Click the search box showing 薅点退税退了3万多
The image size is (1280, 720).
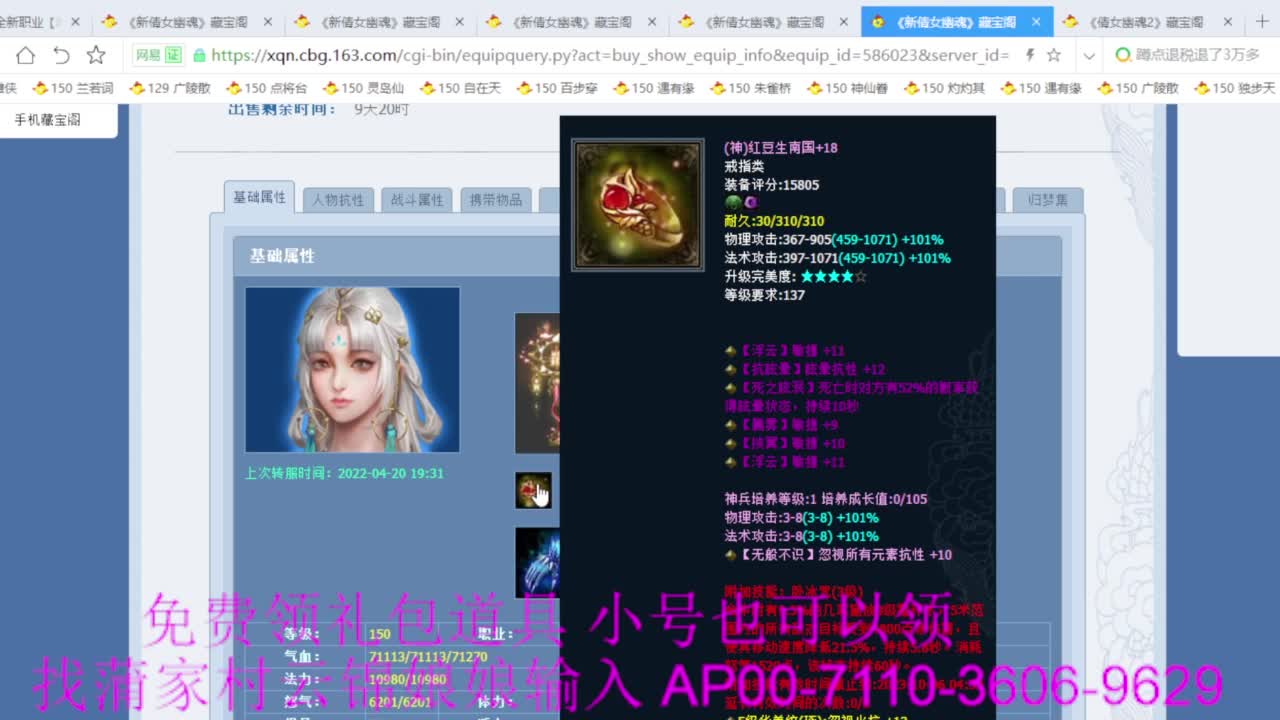pyautogui.click(x=1188, y=55)
